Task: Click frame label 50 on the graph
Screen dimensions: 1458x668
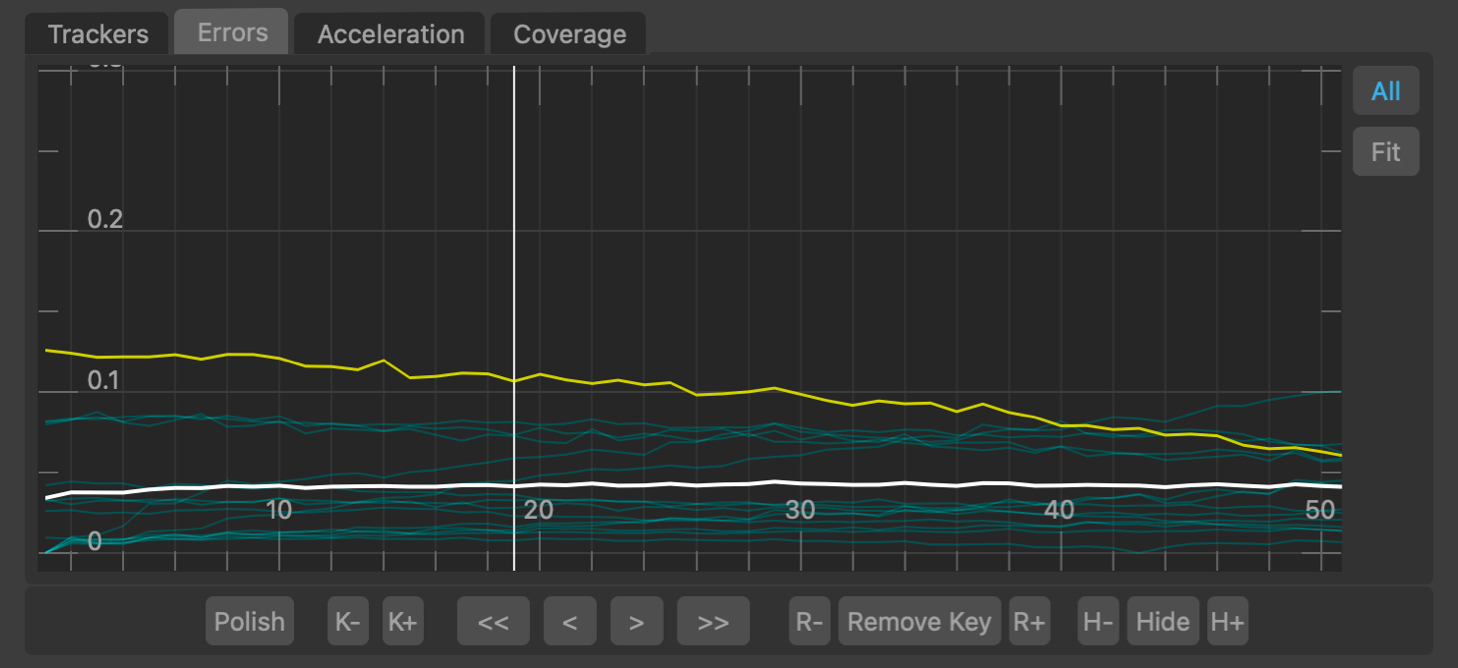Action: 1321,510
